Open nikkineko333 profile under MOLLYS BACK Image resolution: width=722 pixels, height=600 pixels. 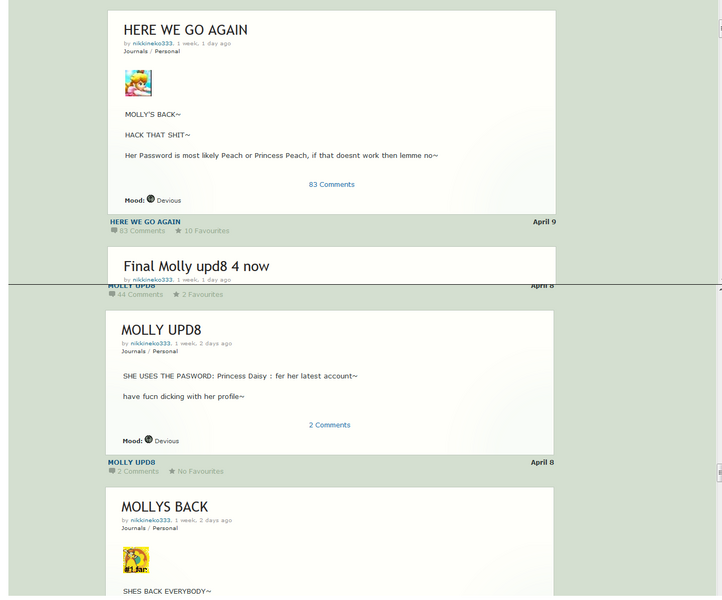pyautogui.click(x=151, y=520)
